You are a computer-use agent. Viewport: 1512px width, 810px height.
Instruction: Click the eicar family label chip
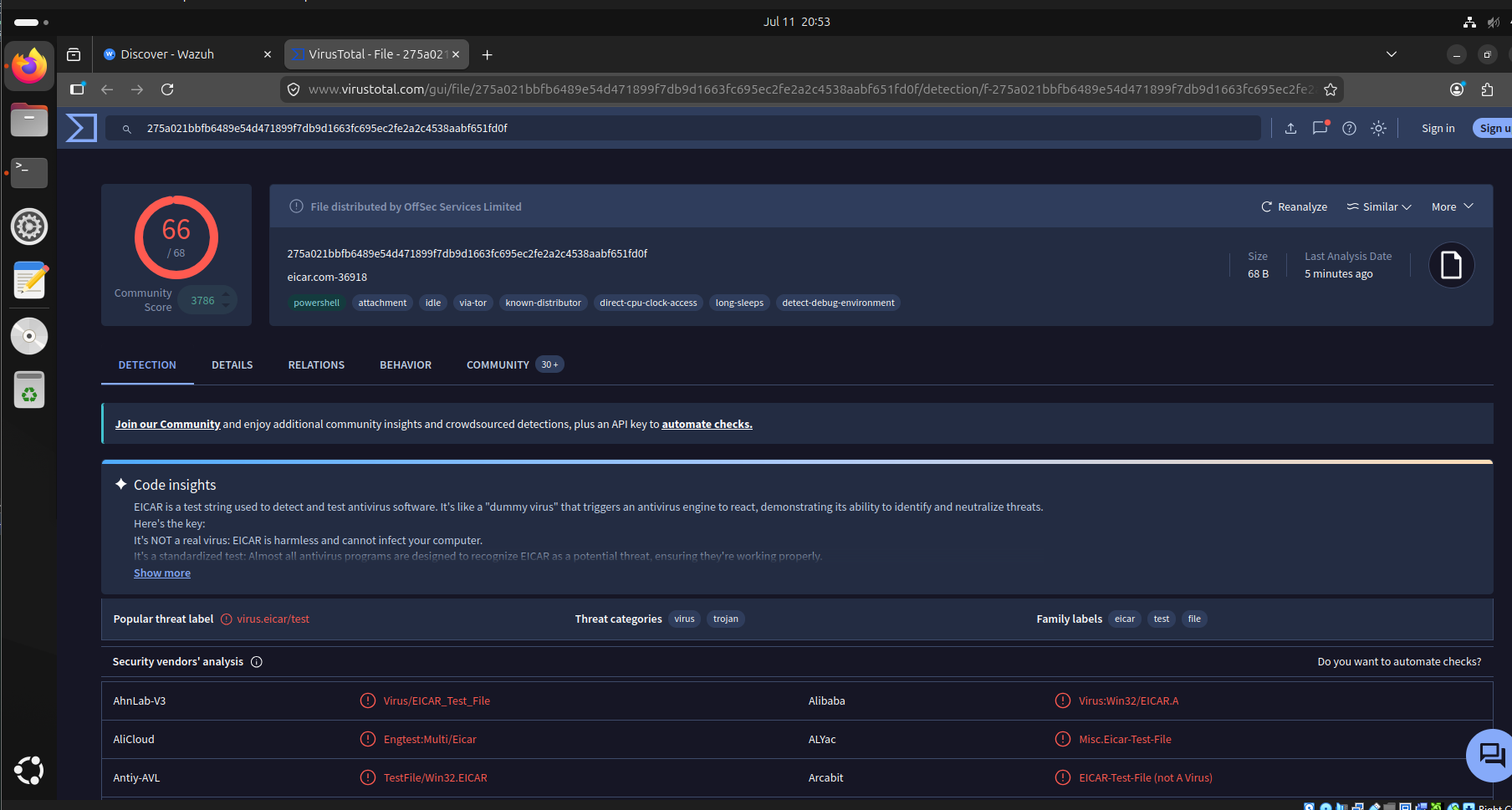coord(1125,619)
